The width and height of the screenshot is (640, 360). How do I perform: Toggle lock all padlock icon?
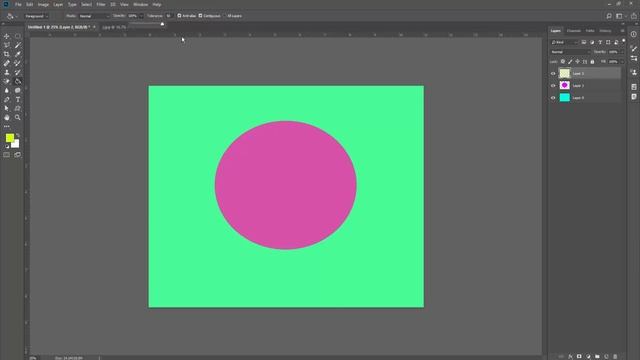pyautogui.click(x=592, y=62)
